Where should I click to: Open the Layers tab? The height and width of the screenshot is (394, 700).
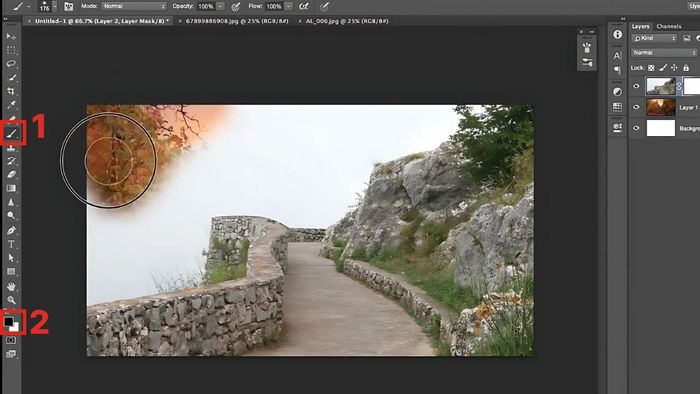pyautogui.click(x=641, y=26)
